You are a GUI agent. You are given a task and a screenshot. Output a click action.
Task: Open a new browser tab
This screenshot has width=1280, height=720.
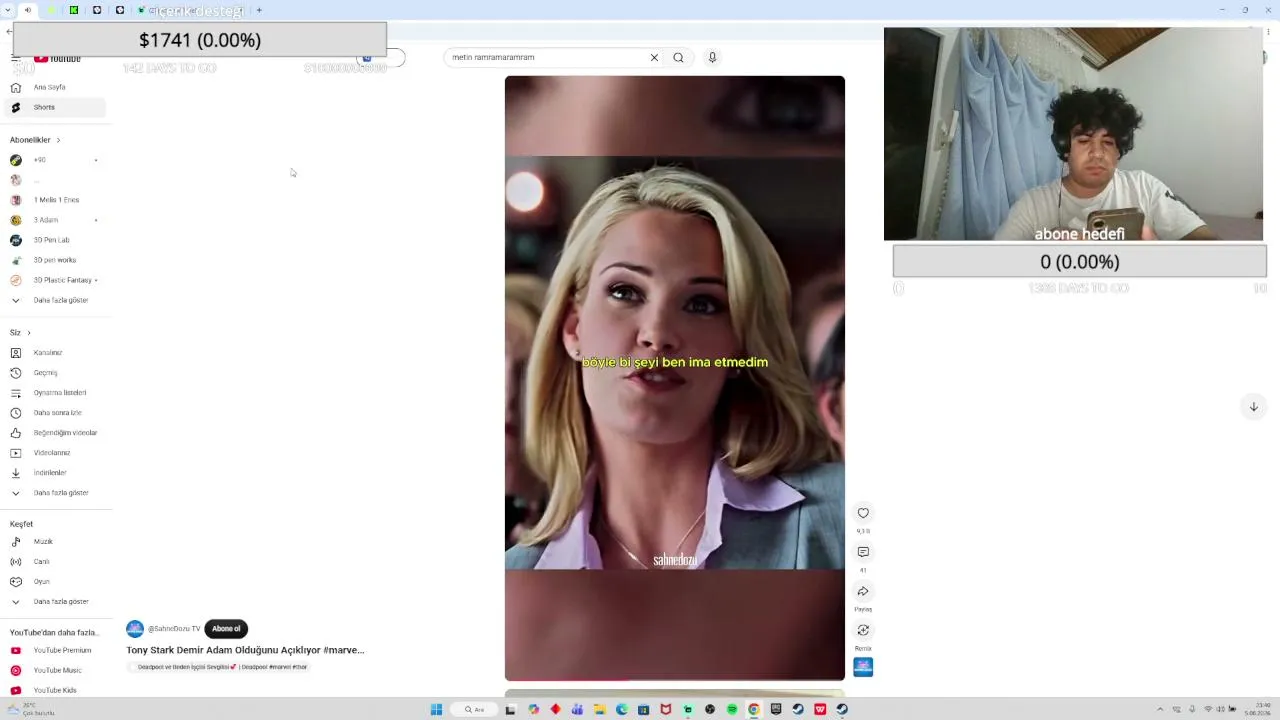pyautogui.click(x=259, y=10)
